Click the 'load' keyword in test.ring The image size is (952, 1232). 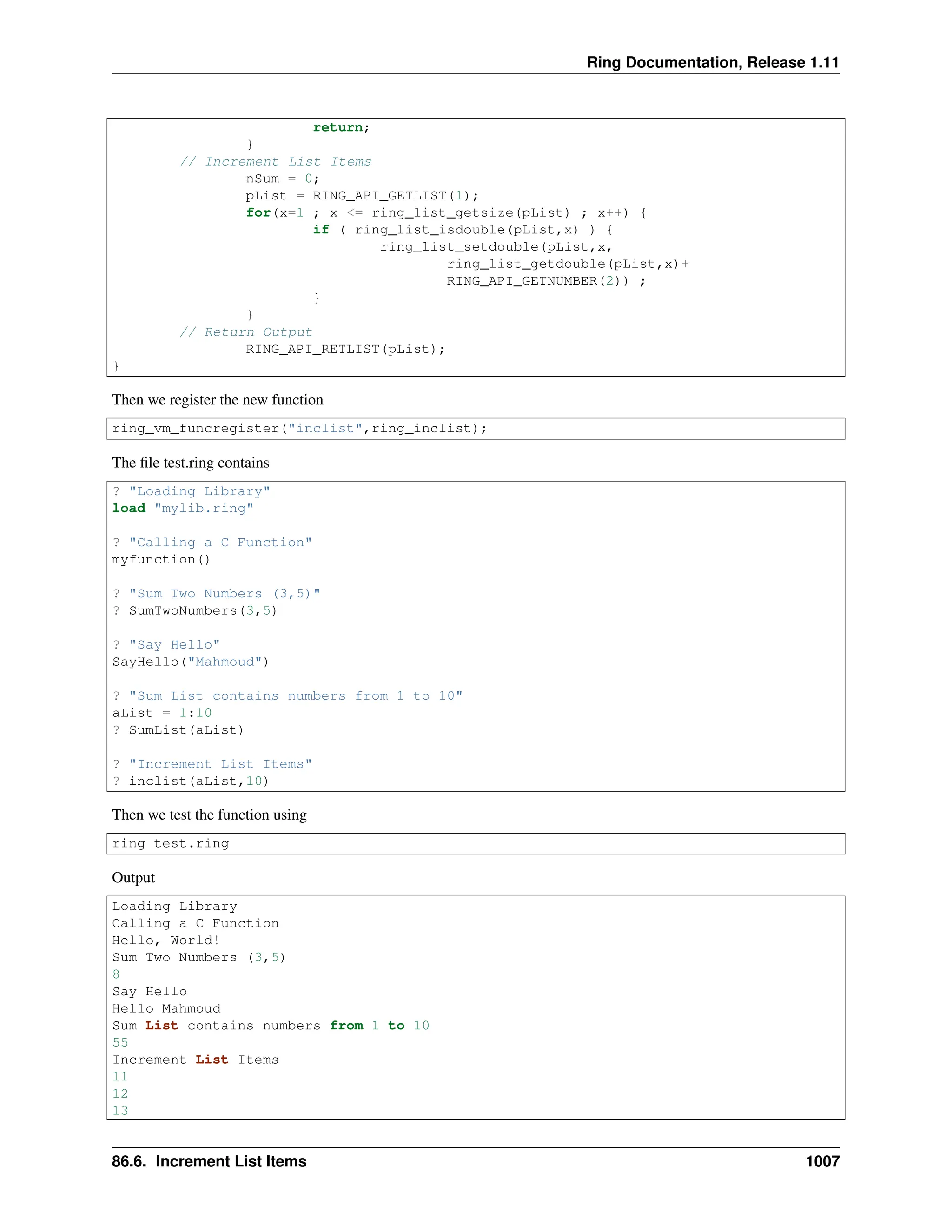[129, 508]
